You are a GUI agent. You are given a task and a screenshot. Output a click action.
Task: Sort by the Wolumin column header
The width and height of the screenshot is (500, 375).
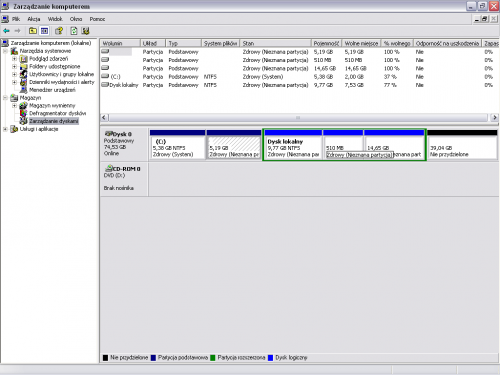120,43
